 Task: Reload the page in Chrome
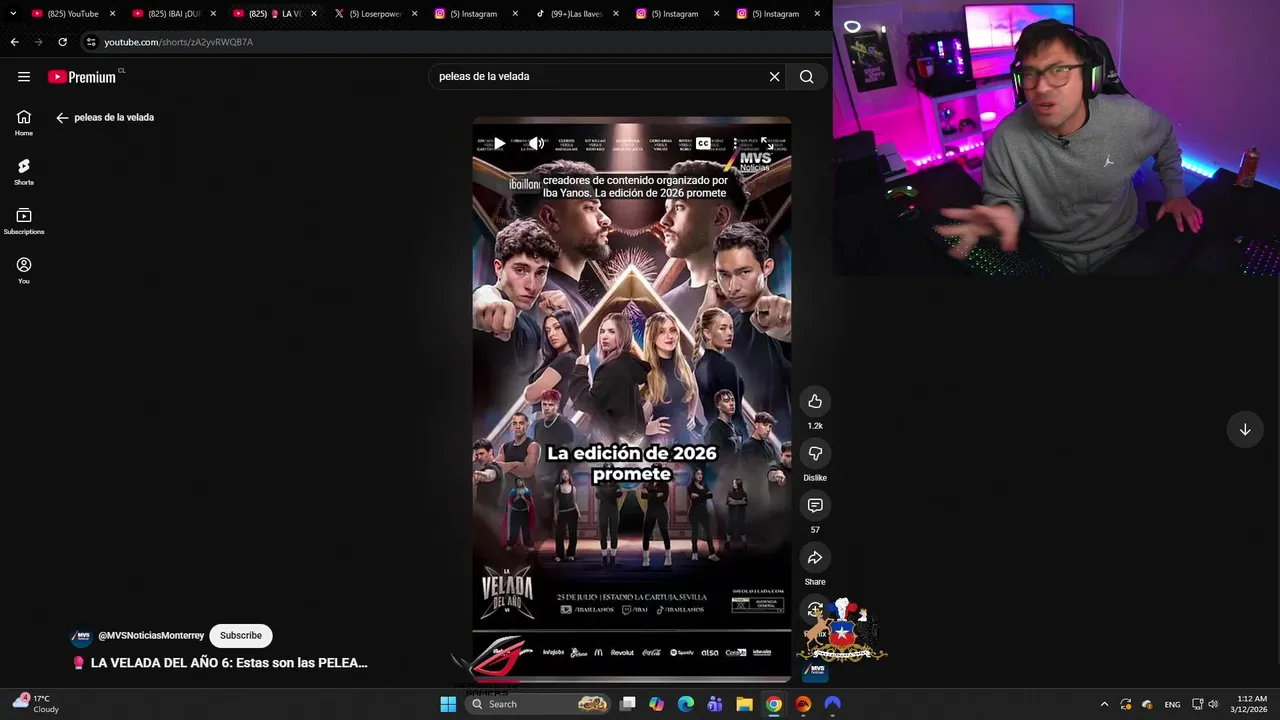[62, 42]
